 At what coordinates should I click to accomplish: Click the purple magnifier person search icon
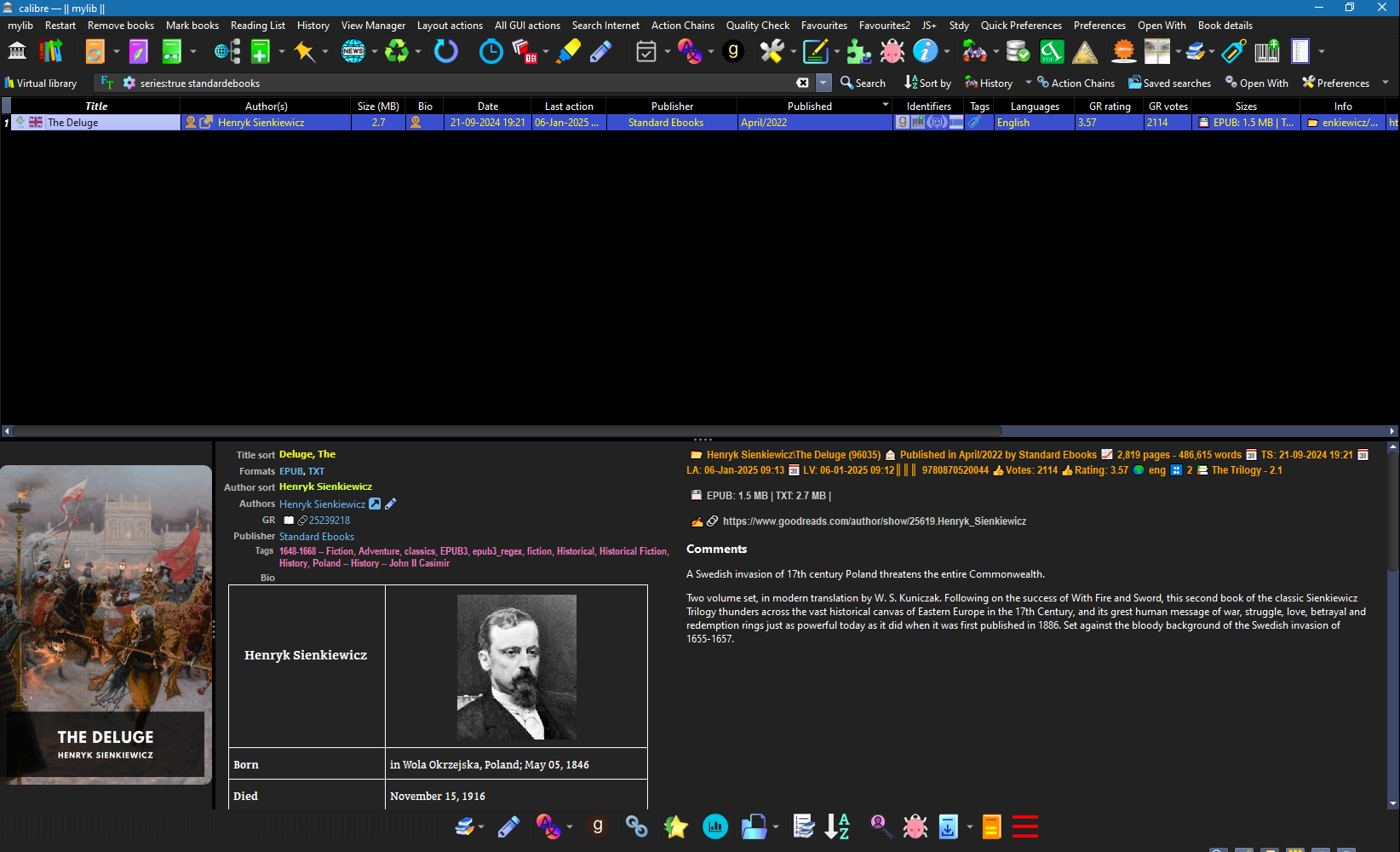pyautogui.click(x=880, y=826)
